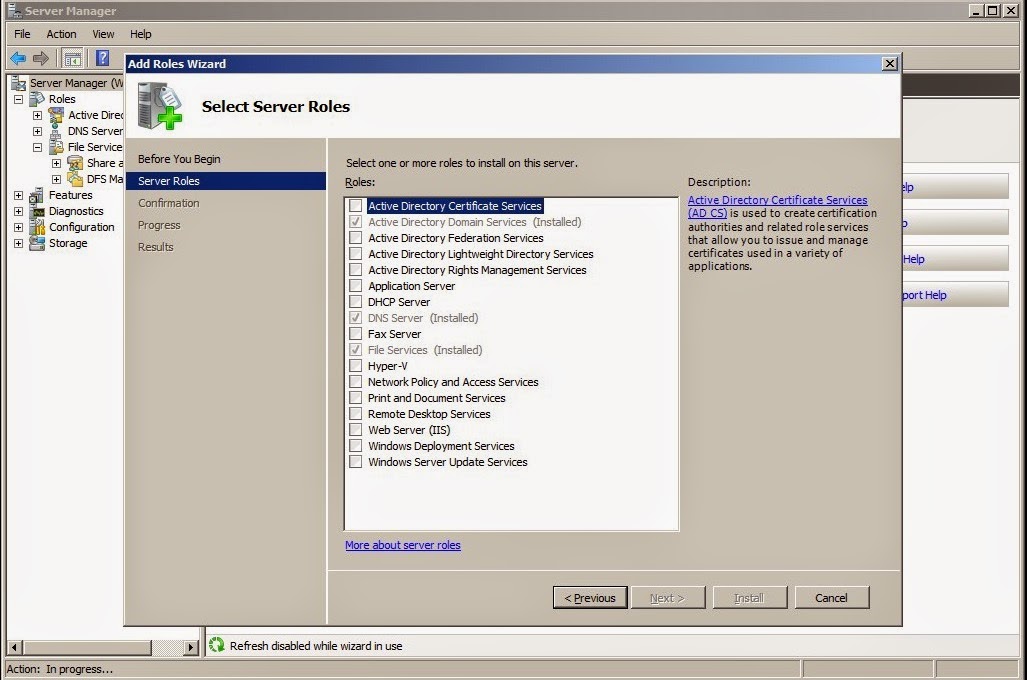Expand the Diagnostics tree node

click(x=18, y=212)
